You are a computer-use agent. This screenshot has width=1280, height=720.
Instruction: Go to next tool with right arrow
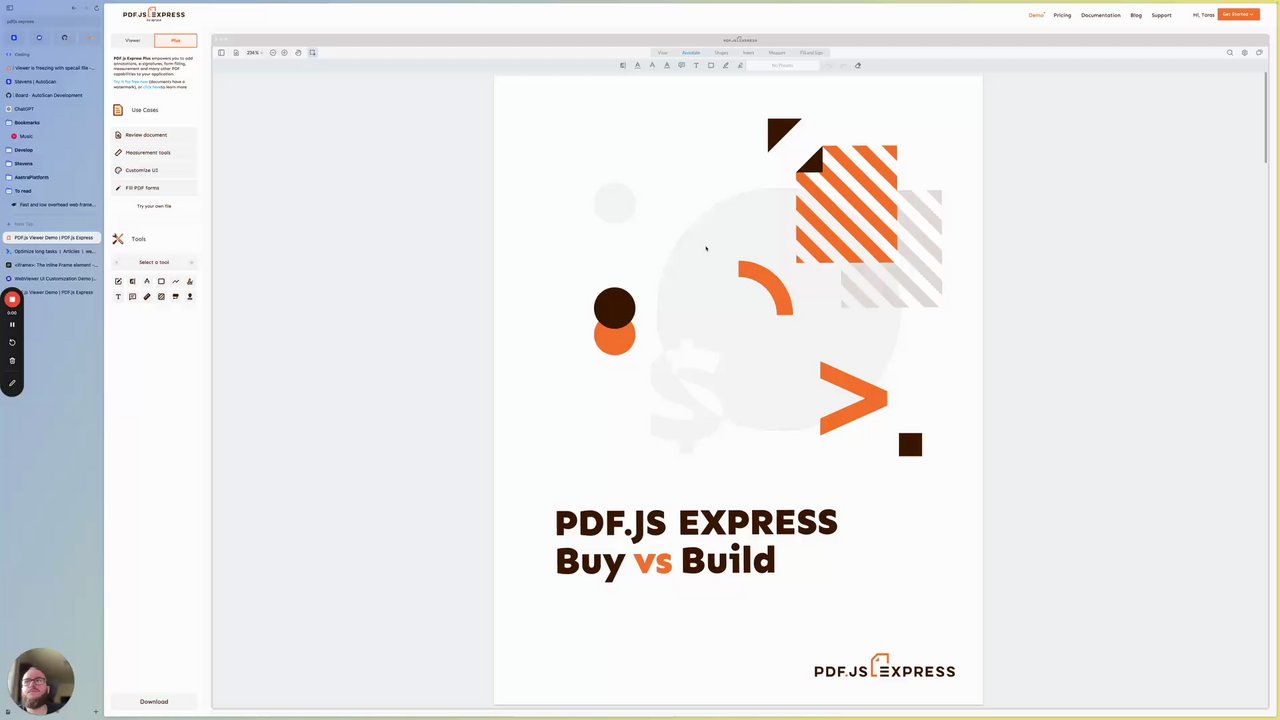coord(191,263)
